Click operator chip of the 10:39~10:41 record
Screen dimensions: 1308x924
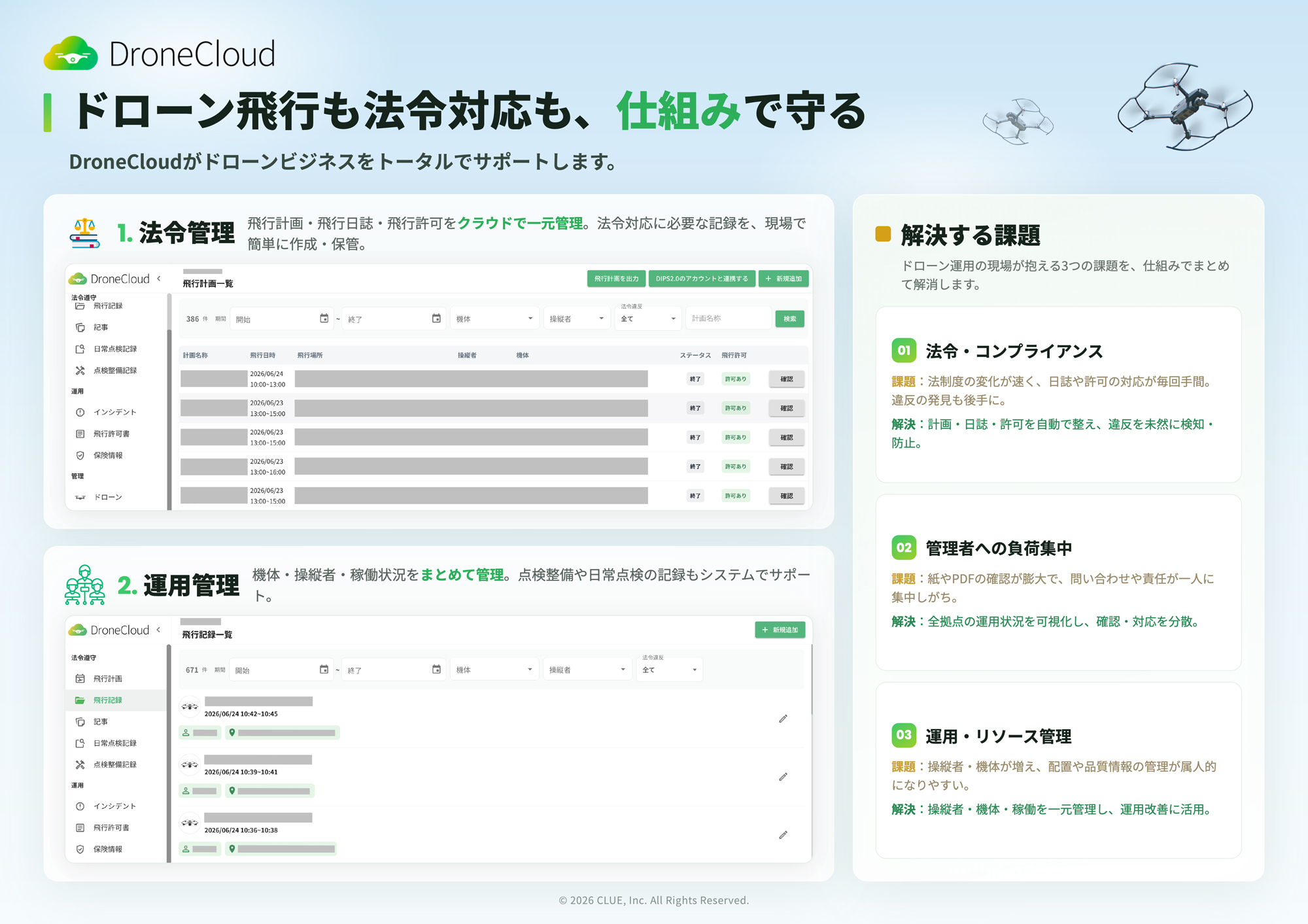200,791
